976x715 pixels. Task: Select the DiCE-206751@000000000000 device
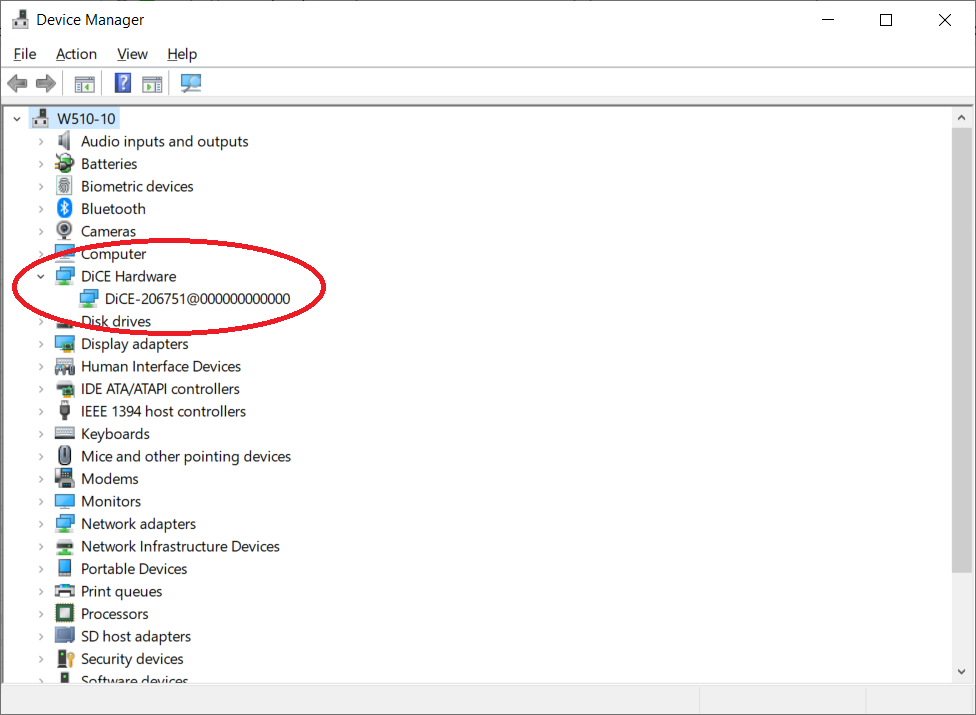point(197,299)
